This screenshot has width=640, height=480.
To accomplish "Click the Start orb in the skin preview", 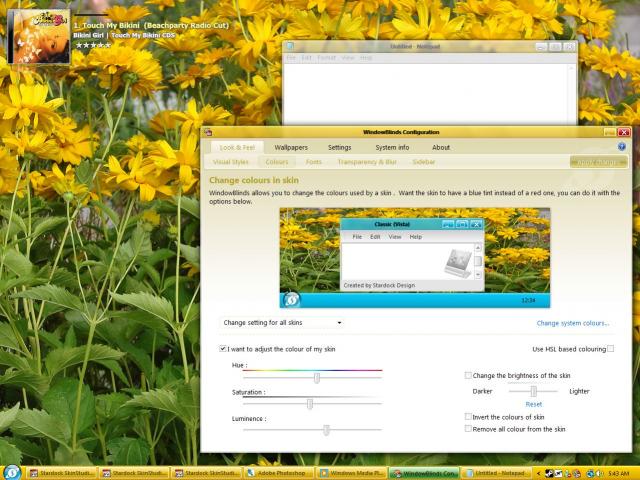I will click(291, 300).
